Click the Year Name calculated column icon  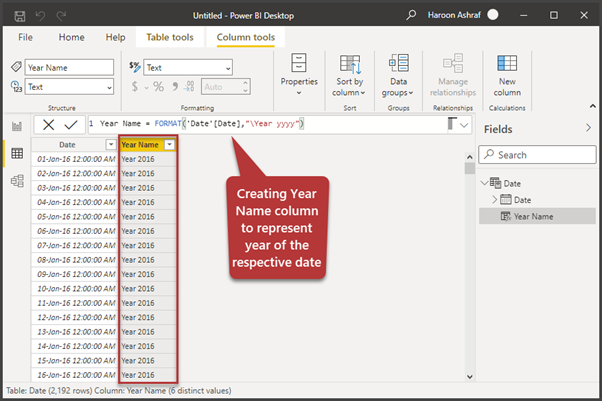[506, 216]
